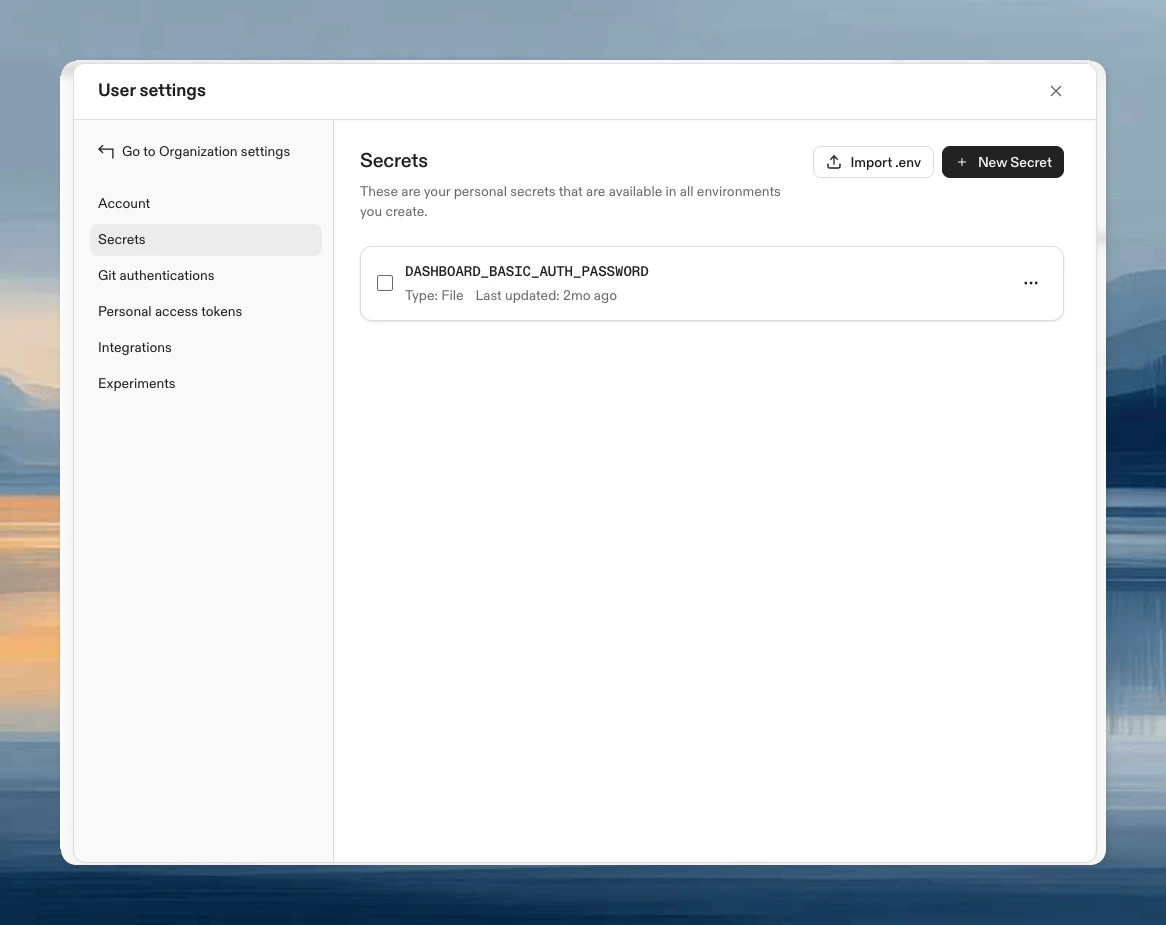This screenshot has width=1166, height=925.
Task: Click the back arrow beside Organization settings
Action: point(105,151)
